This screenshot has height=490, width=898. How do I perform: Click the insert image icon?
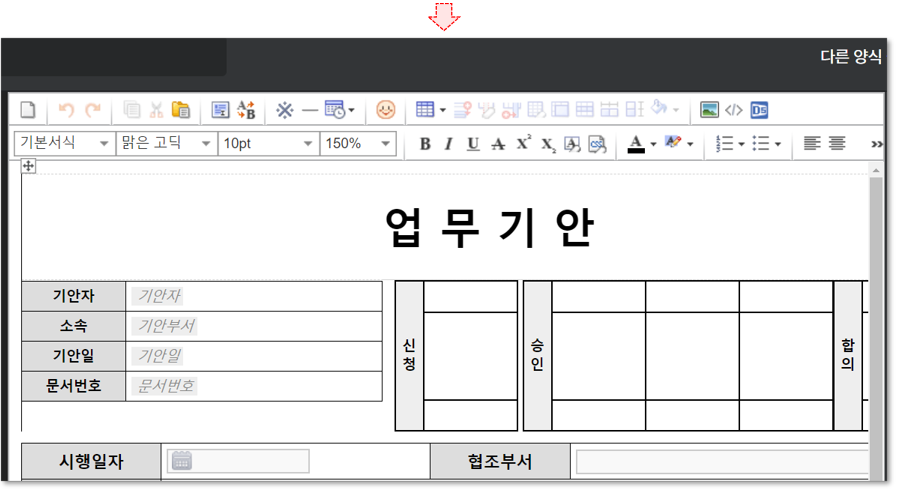[x=709, y=110]
